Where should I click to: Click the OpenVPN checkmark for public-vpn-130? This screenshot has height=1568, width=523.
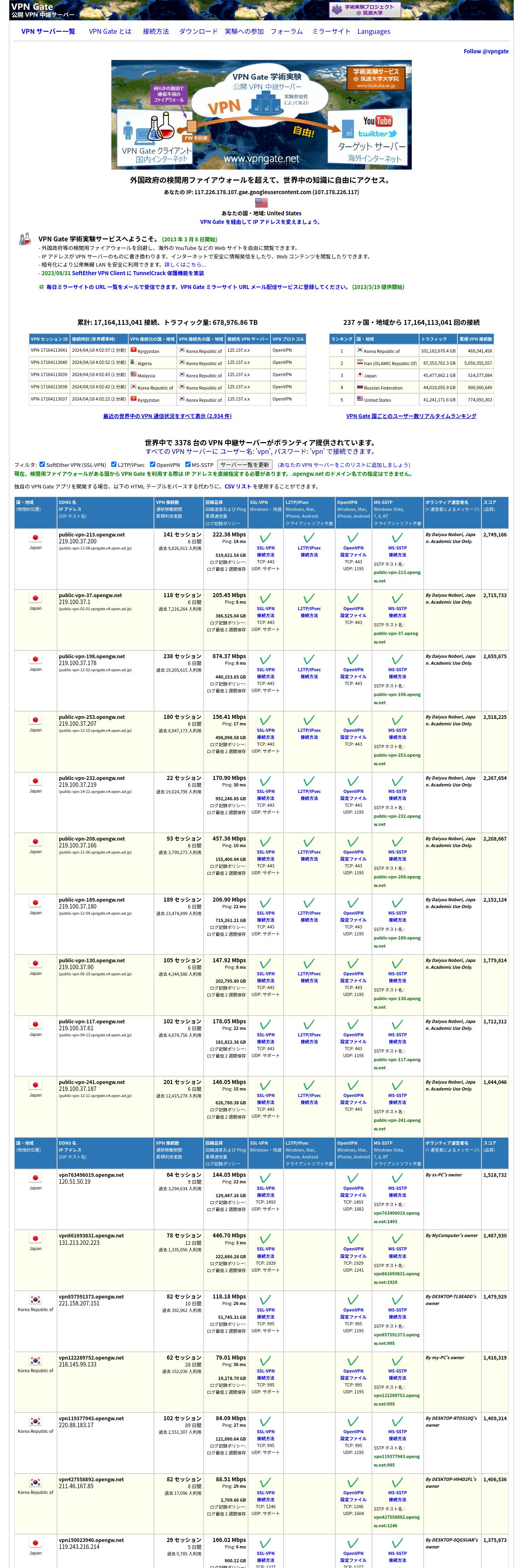click(353, 964)
